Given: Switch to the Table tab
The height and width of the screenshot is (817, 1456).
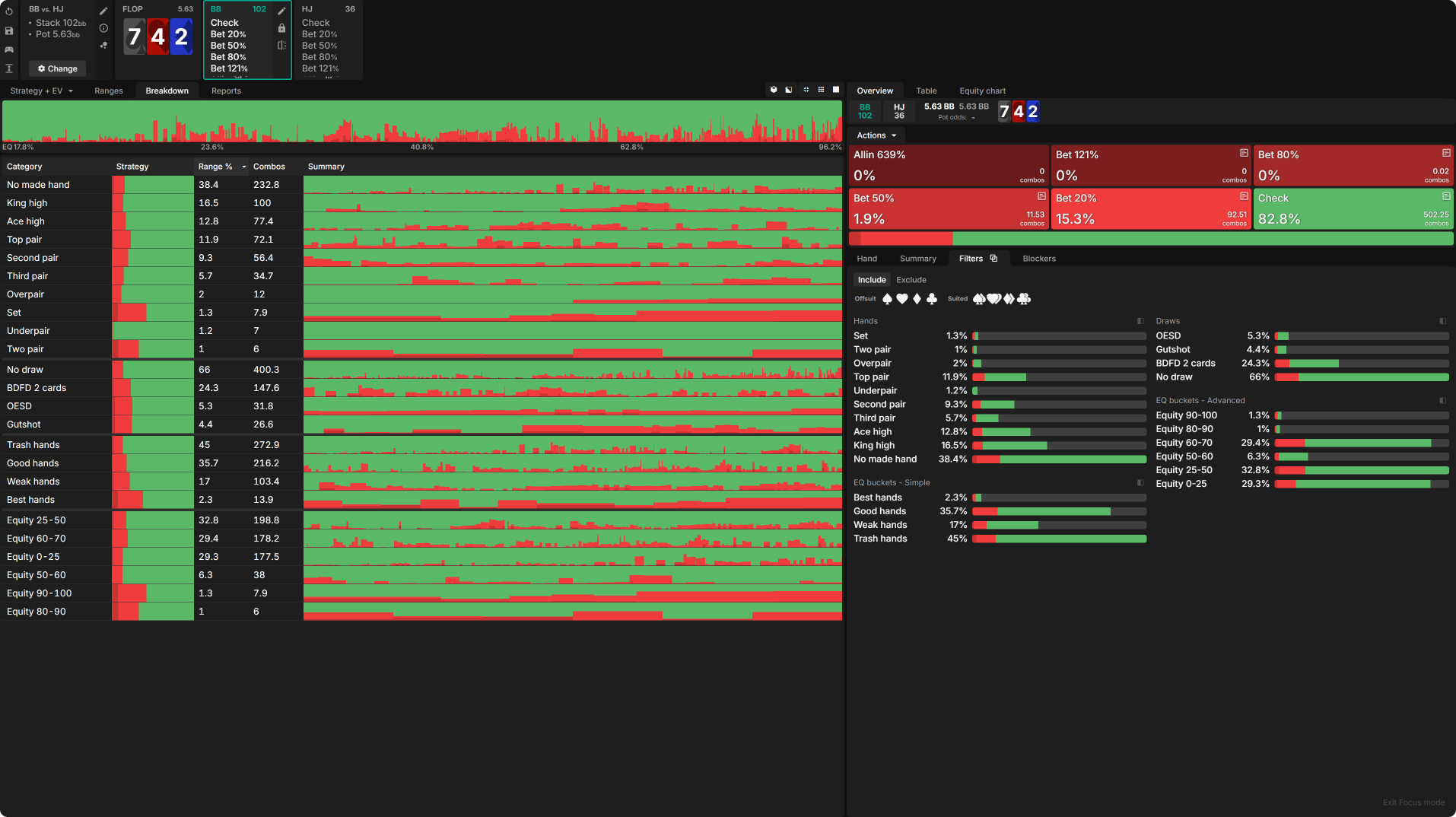Looking at the screenshot, I should pos(926,91).
